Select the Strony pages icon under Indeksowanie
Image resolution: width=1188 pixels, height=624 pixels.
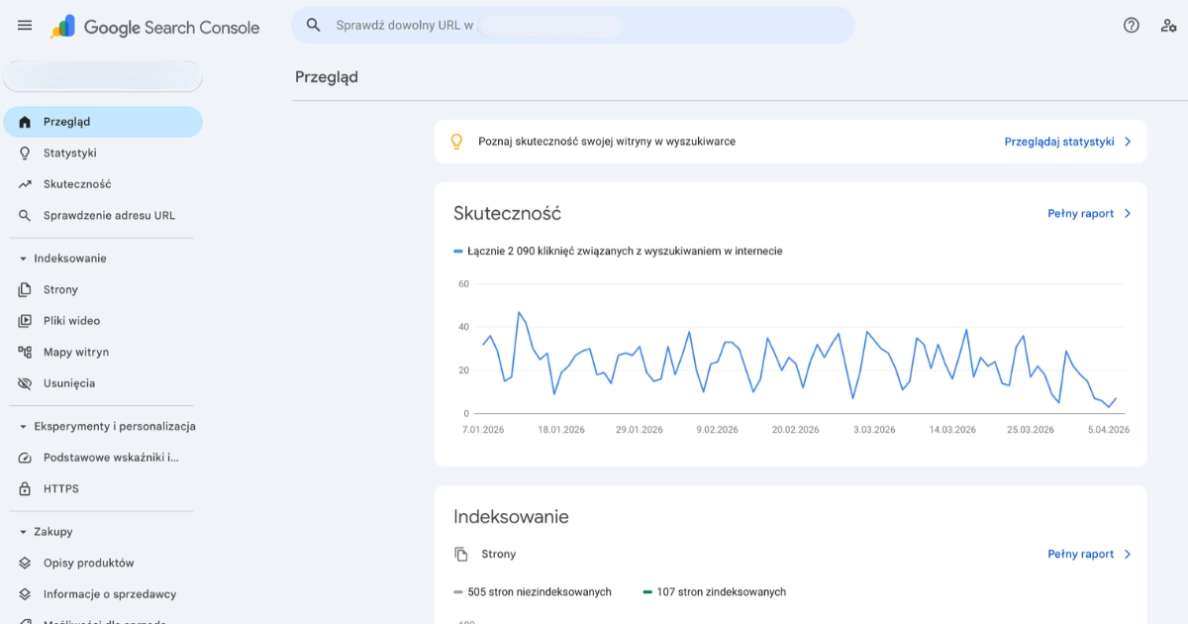24,289
